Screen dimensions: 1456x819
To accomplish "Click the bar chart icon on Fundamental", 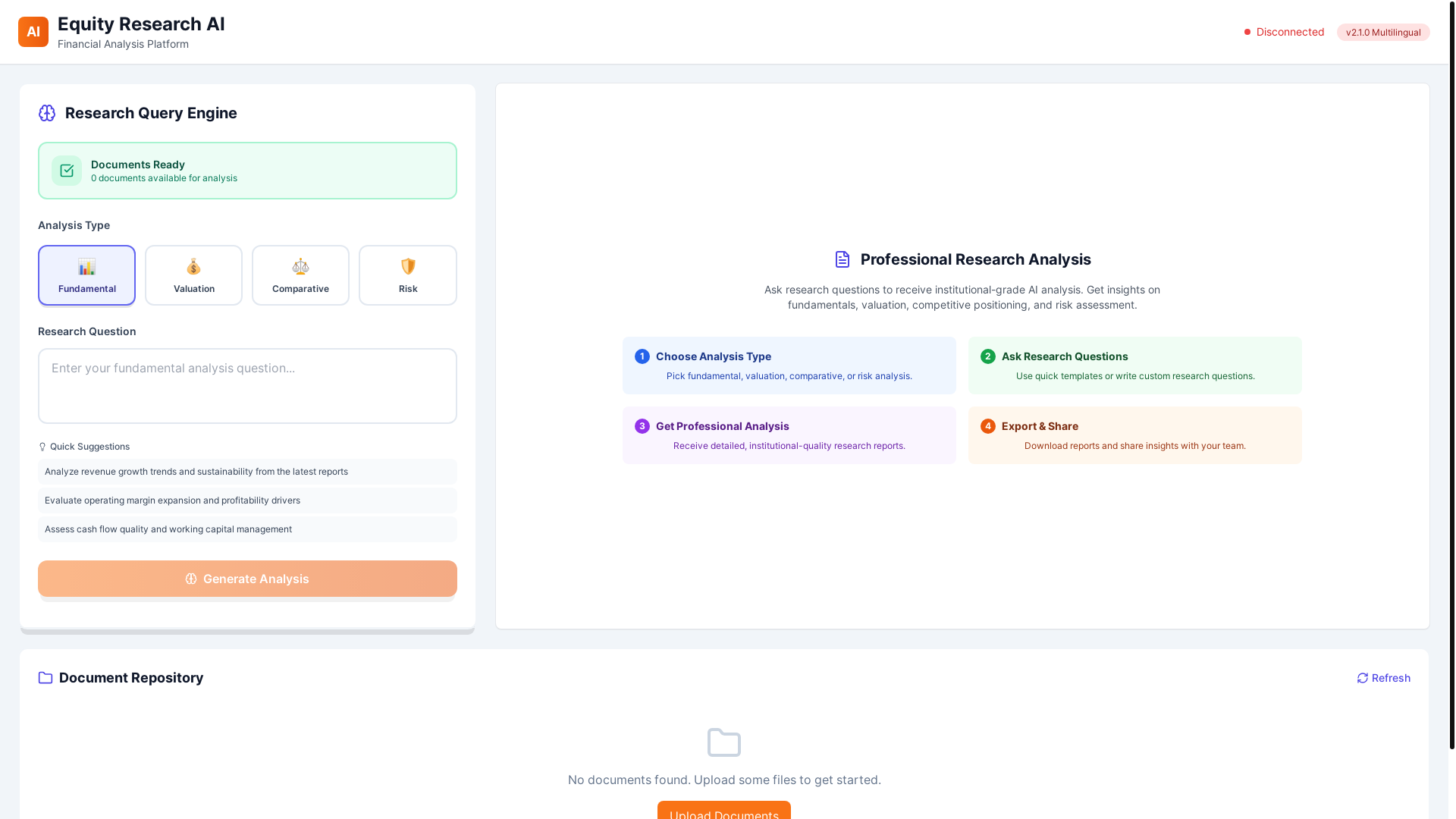I will pos(86,266).
